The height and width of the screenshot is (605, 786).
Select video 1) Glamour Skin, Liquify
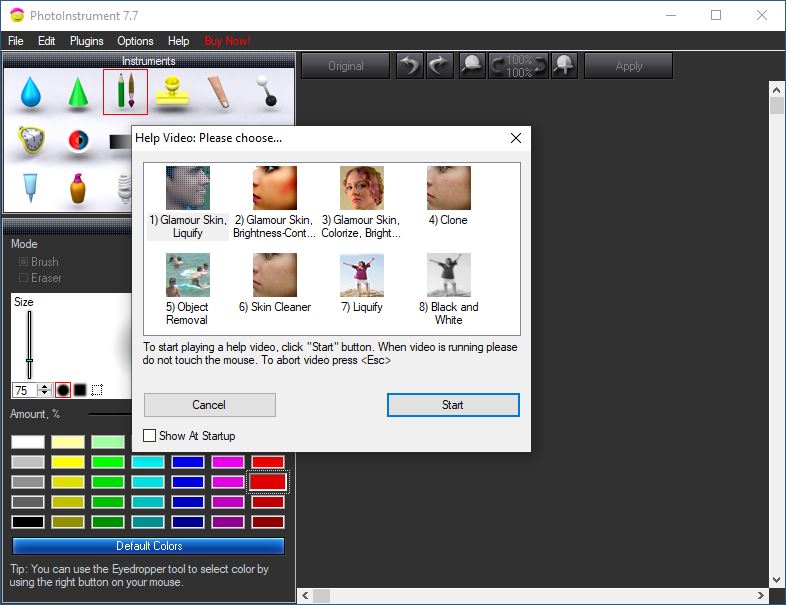188,203
